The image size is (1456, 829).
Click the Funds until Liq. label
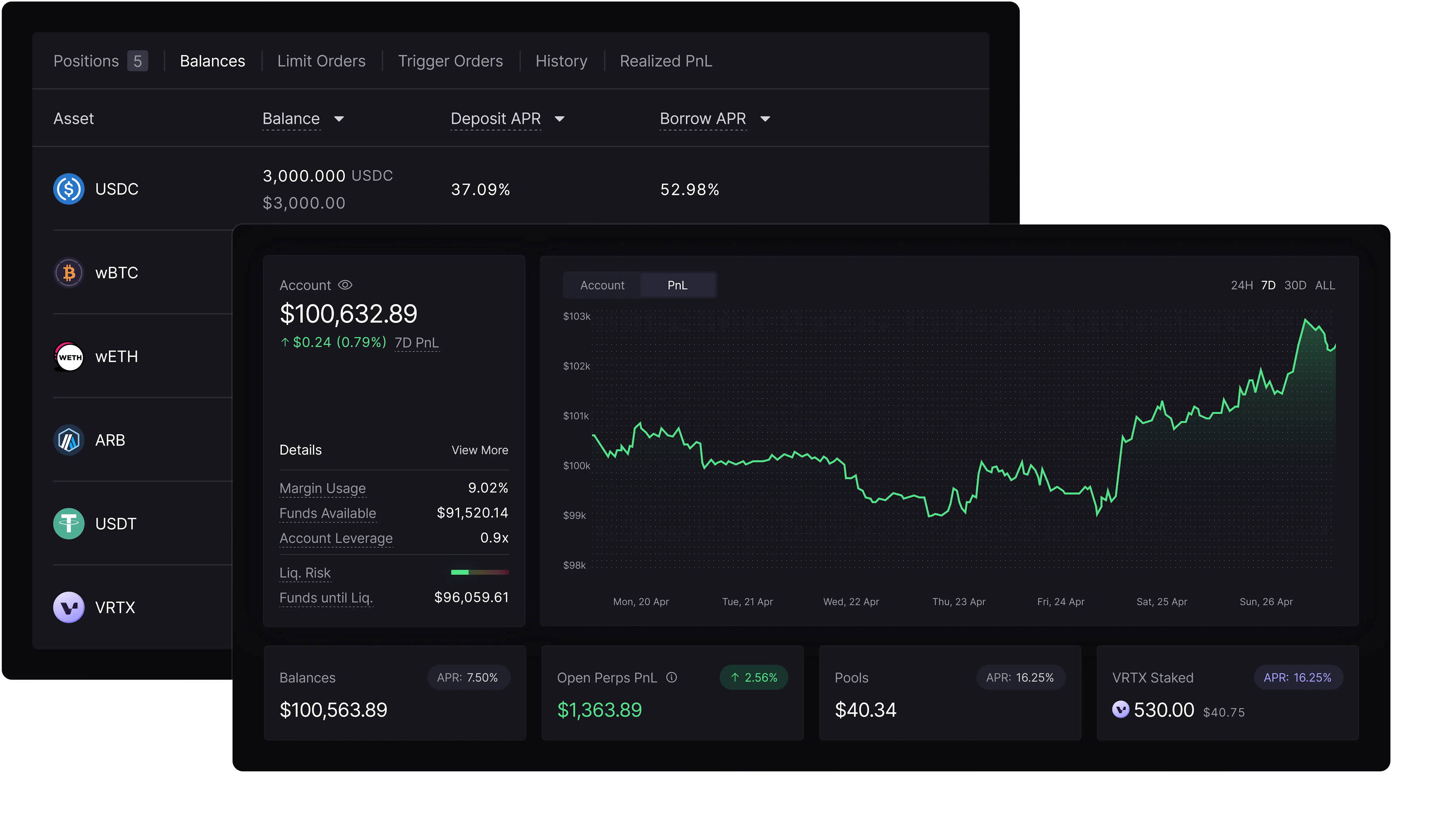(x=326, y=598)
